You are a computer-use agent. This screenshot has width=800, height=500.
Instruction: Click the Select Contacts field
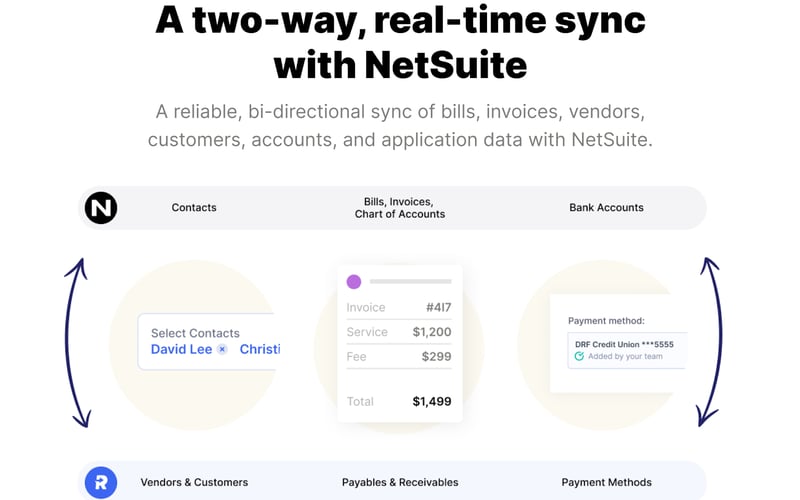point(195,333)
